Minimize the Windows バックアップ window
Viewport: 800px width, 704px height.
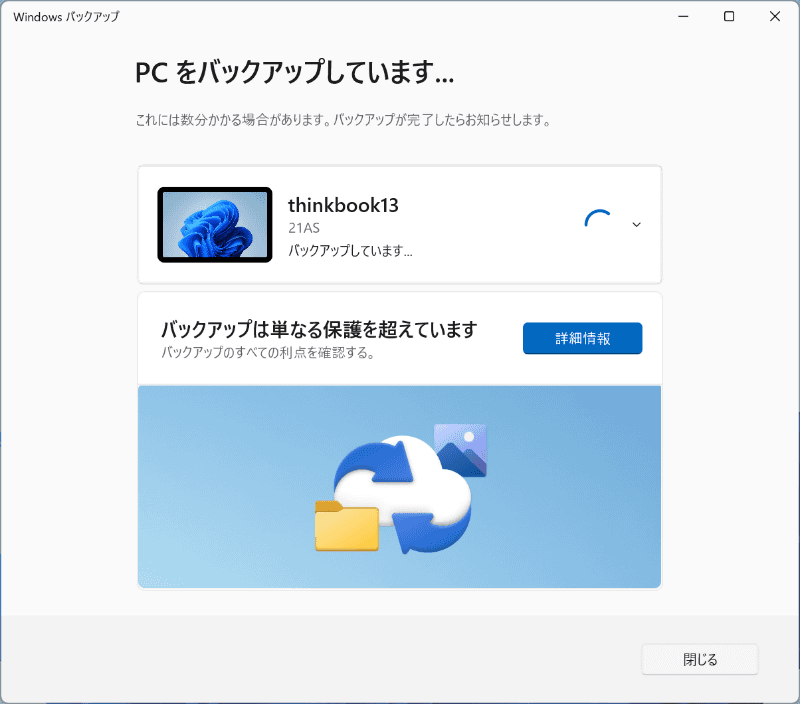682,16
